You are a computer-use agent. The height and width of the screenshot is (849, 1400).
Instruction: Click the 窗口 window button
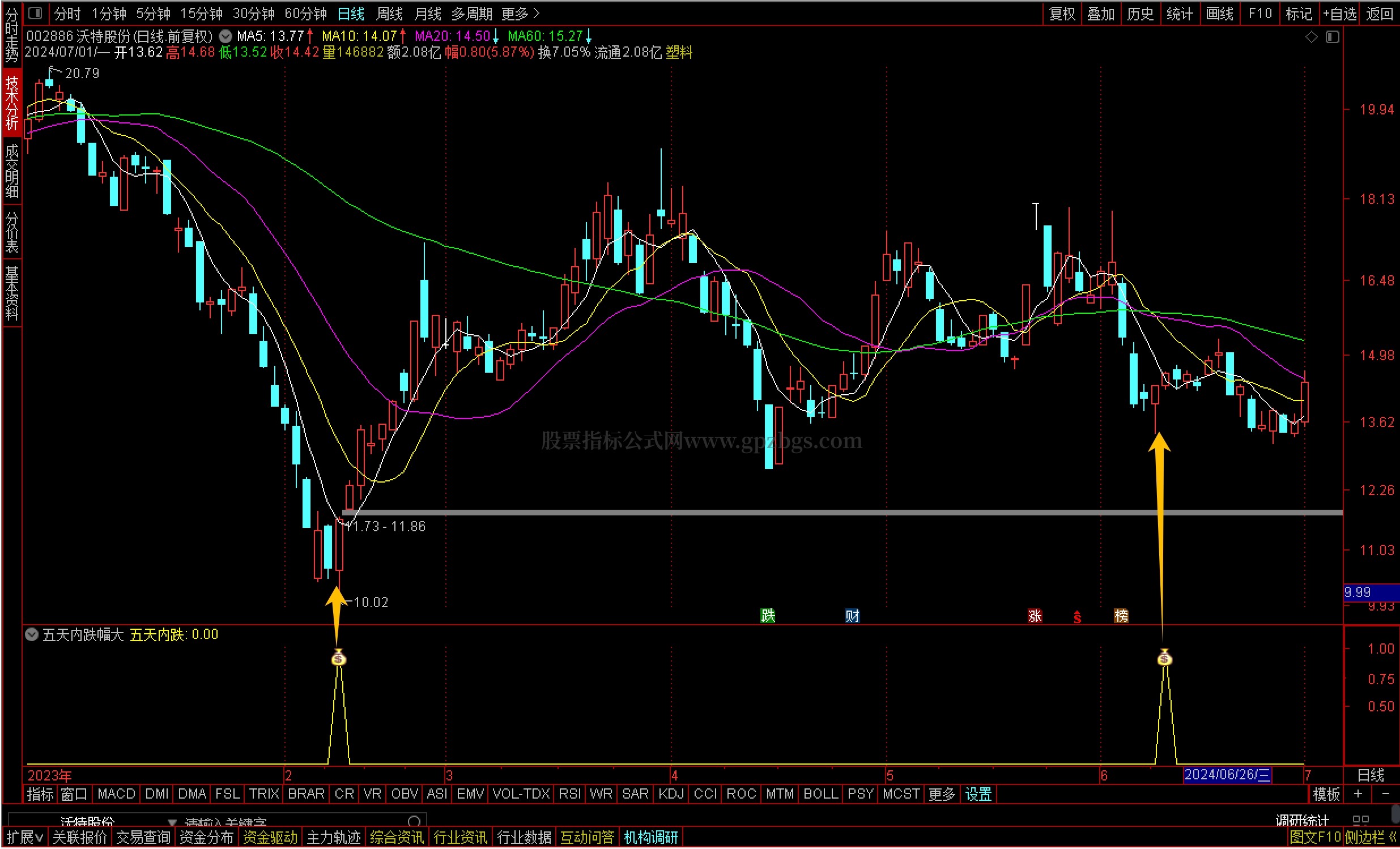pos(74,795)
